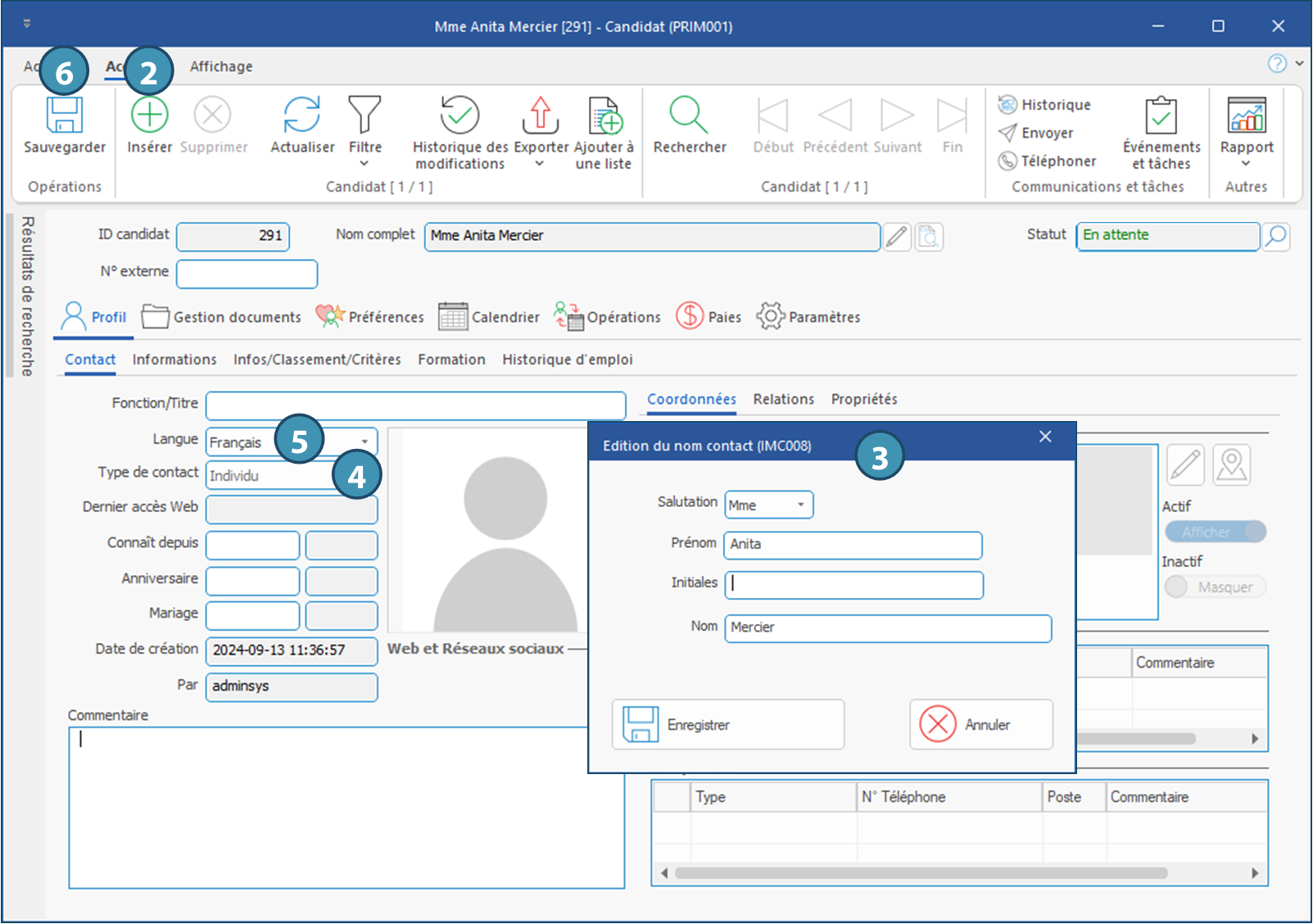Expand the Rapport dropdown menu
The width and height of the screenshot is (1313, 924).
click(x=1246, y=164)
